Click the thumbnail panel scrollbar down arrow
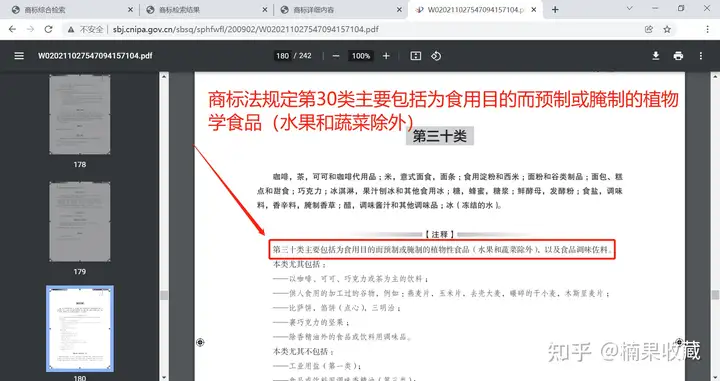Screen dimensions: 720x381 point(164,377)
